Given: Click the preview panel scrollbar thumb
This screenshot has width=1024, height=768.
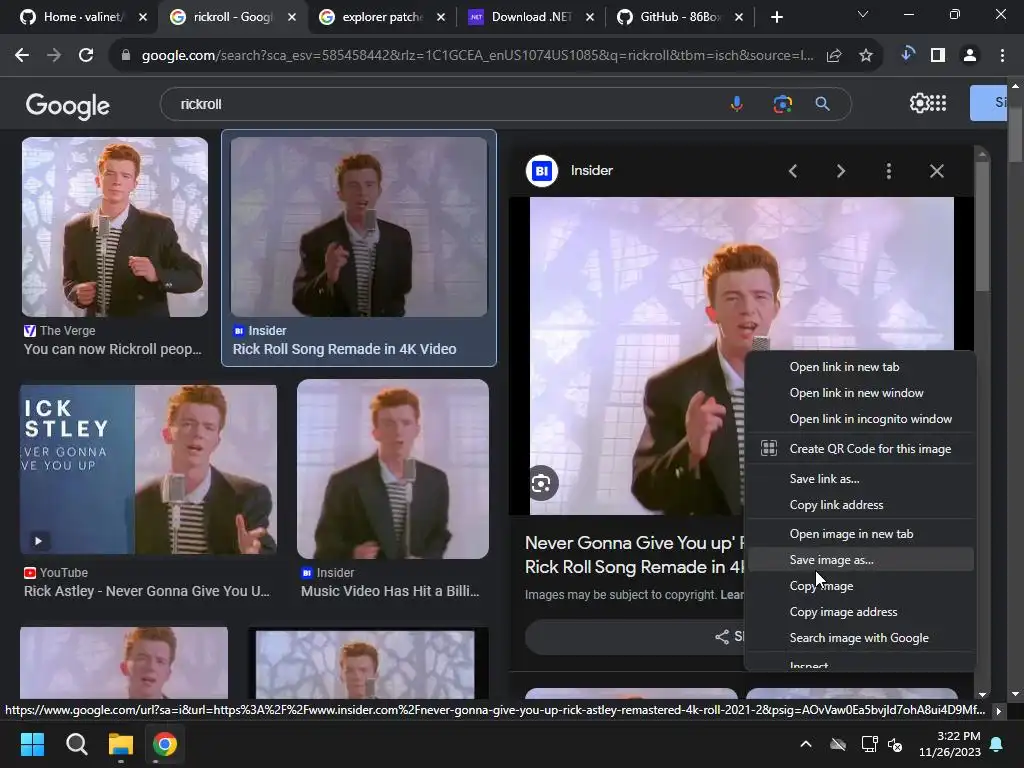Looking at the screenshot, I should (982, 225).
